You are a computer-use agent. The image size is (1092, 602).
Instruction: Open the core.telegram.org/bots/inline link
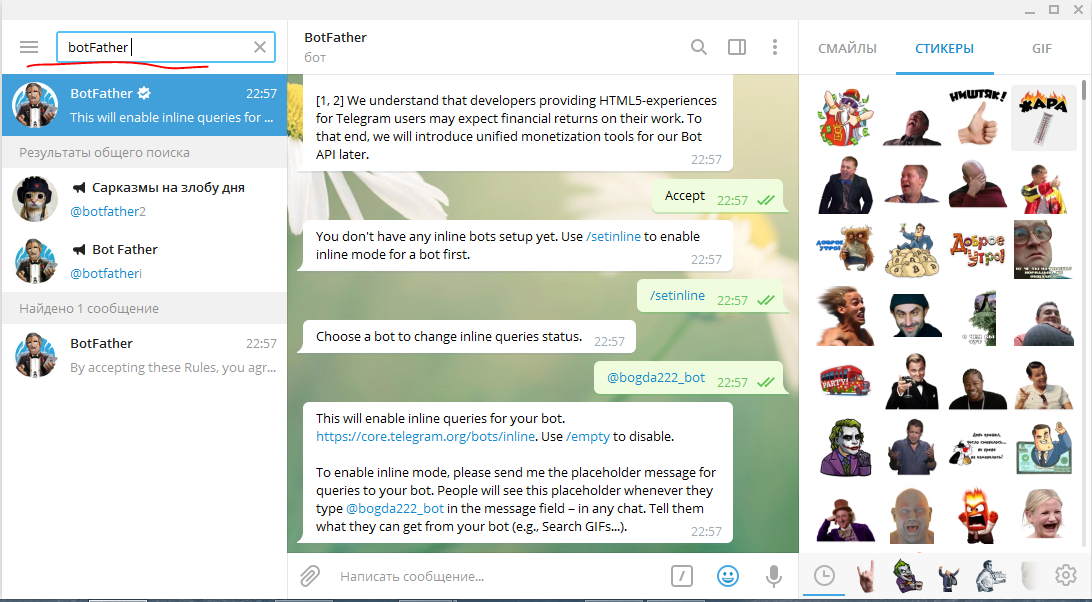[425, 436]
